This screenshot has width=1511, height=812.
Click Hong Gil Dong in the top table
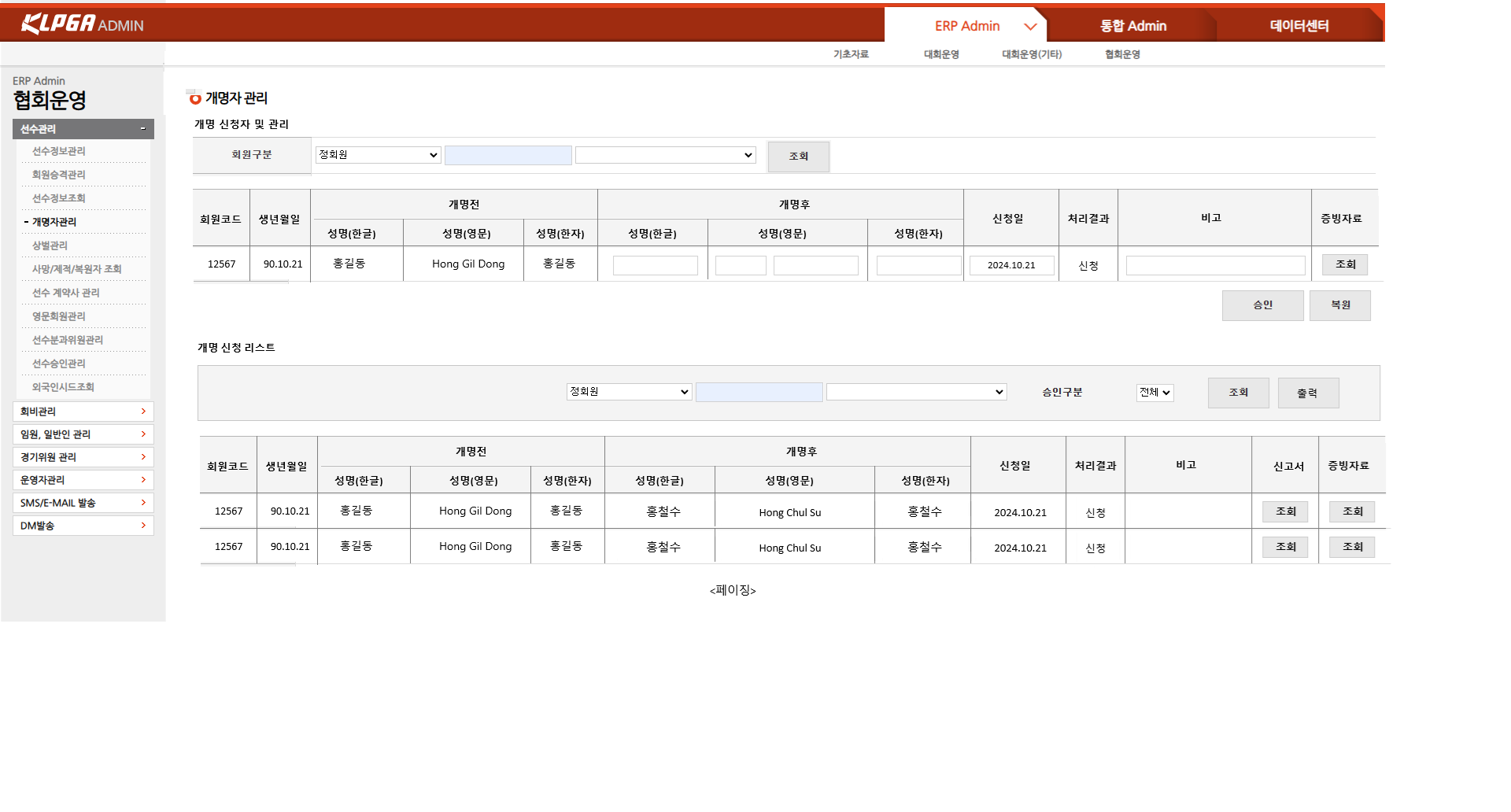468,264
